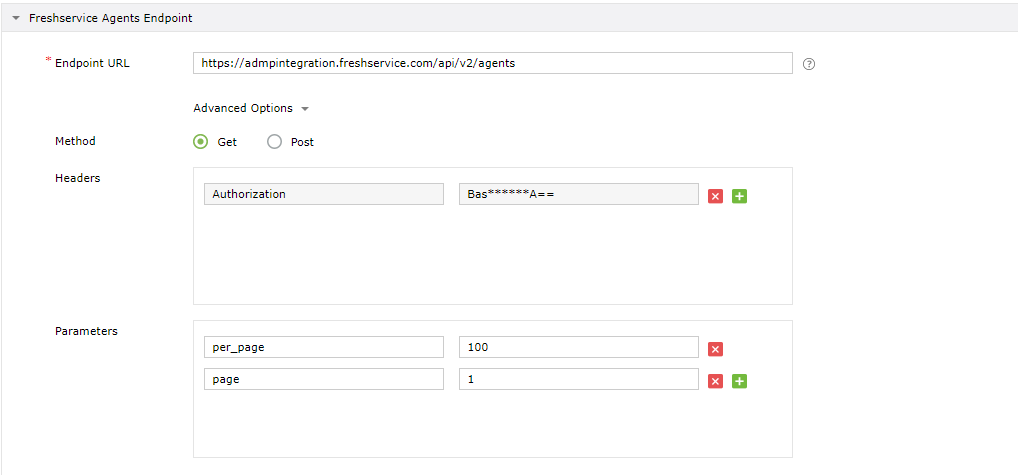This screenshot has width=1018, height=475.
Task: Select the Get method radio button
Action: pos(201,142)
